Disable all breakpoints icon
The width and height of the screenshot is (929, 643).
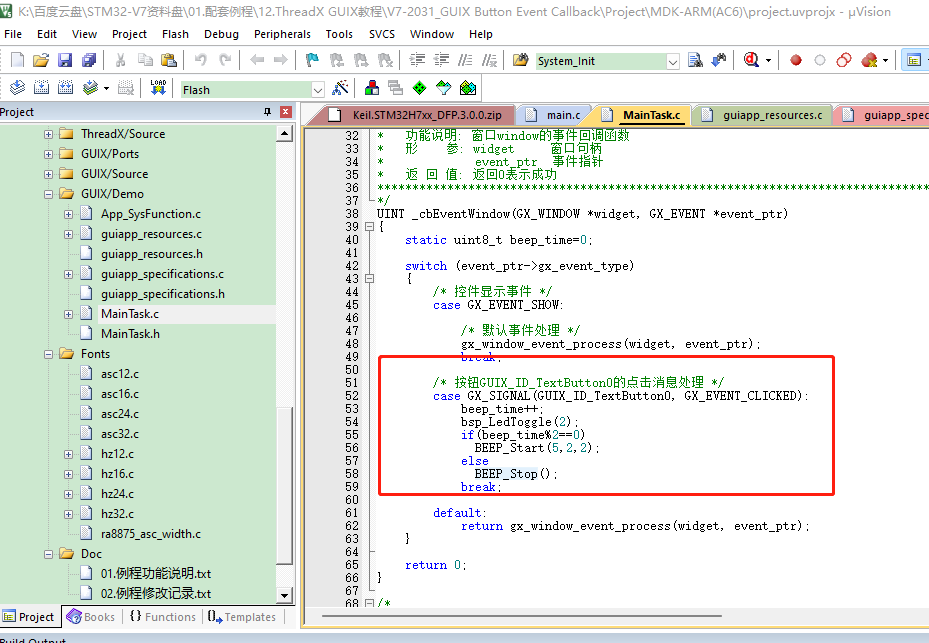click(844, 60)
